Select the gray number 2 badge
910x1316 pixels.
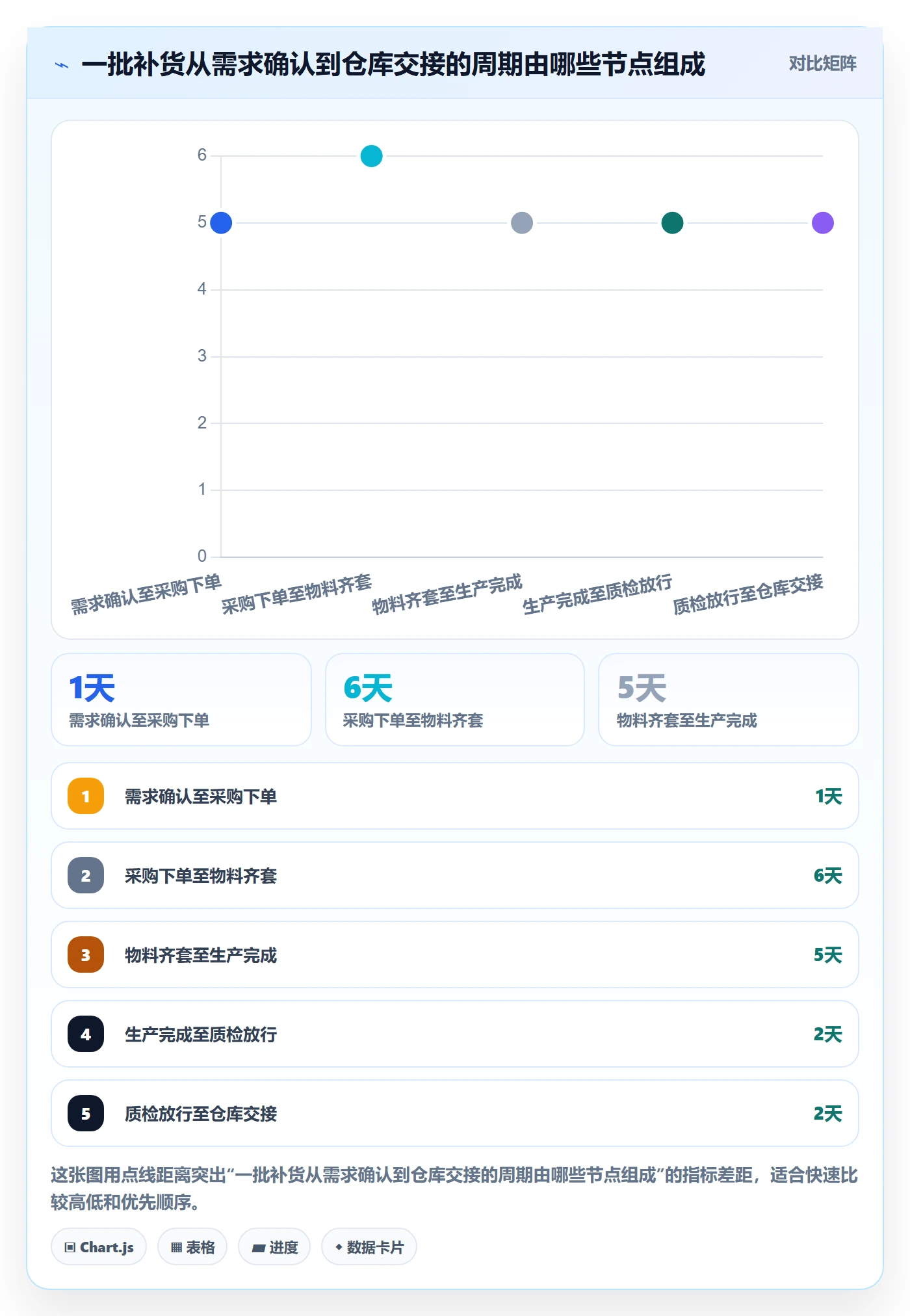[x=86, y=875]
